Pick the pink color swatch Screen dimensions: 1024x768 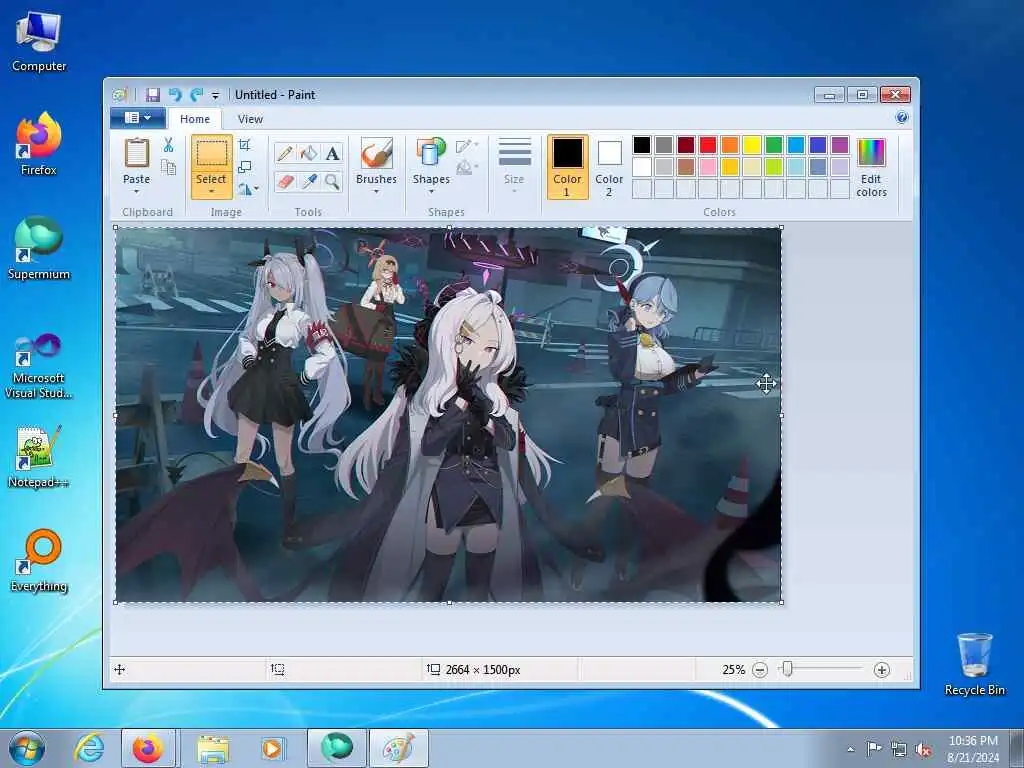[708, 167]
